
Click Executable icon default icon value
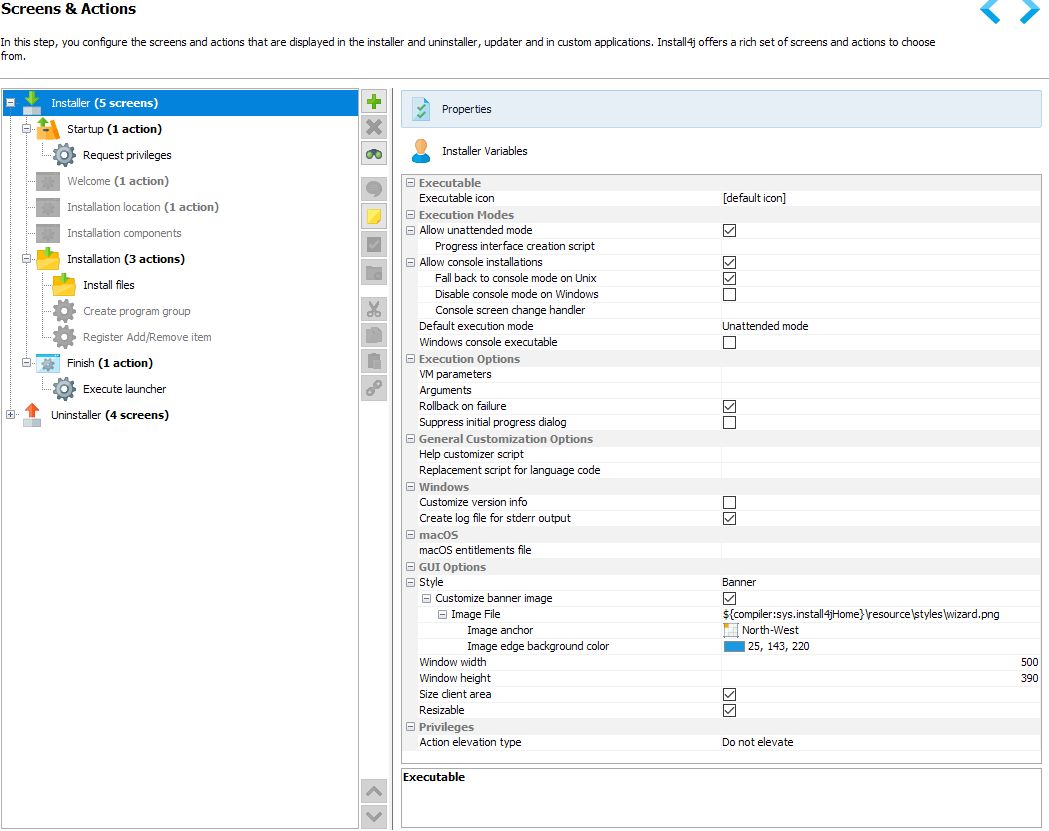coord(754,198)
